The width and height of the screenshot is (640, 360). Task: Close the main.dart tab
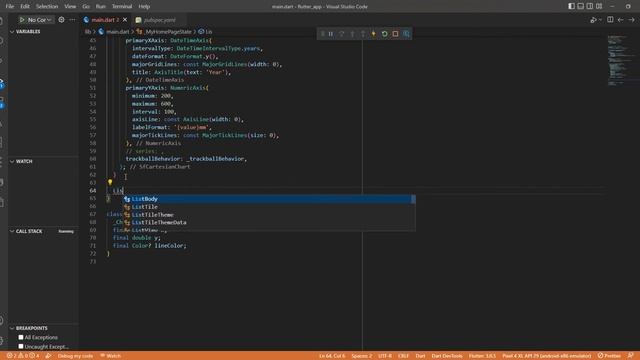pos(125,20)
